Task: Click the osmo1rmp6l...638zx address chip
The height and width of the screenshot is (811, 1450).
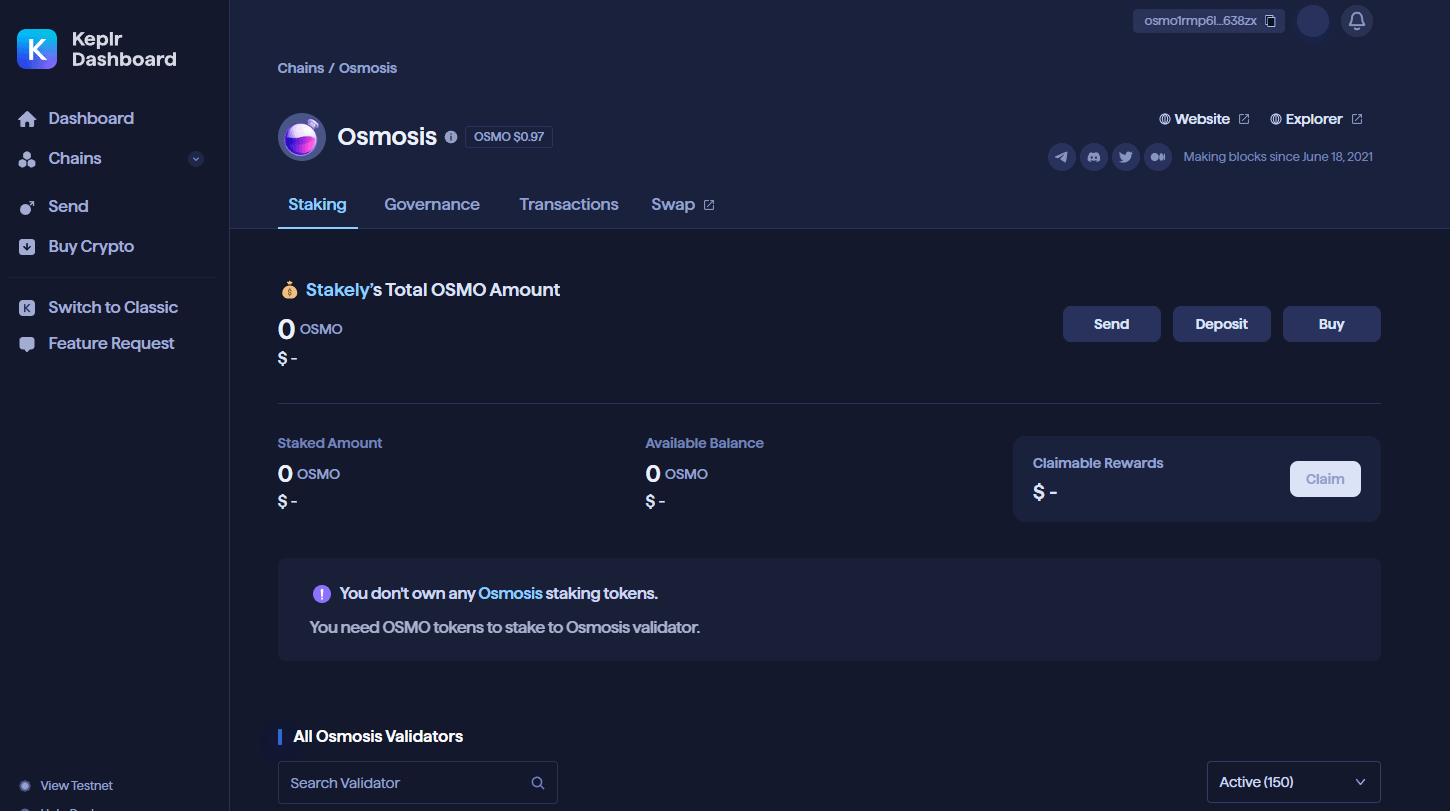Action: click(x=1209, y=21)
